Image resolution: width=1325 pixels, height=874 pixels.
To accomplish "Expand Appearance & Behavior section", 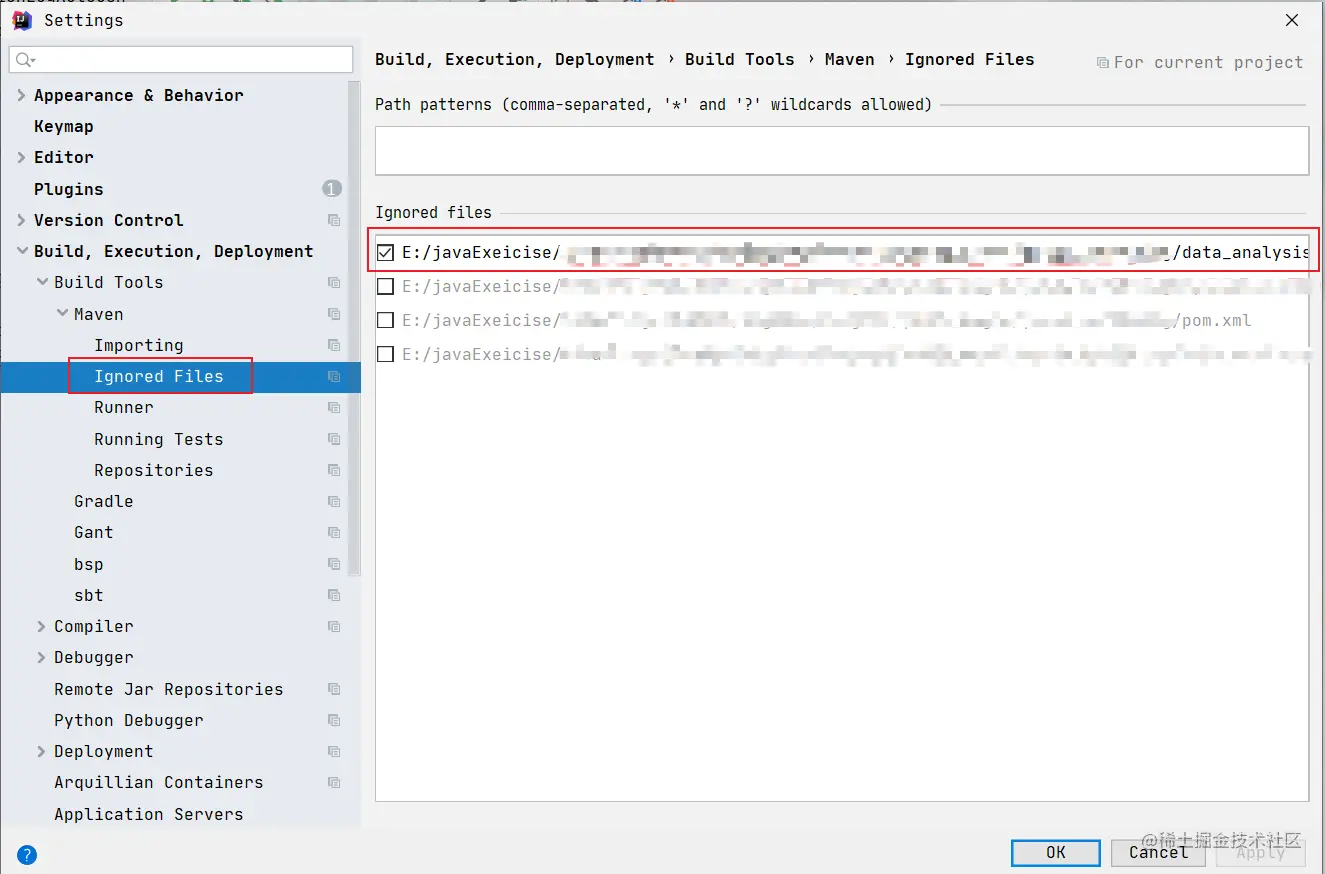I will 22,95.
